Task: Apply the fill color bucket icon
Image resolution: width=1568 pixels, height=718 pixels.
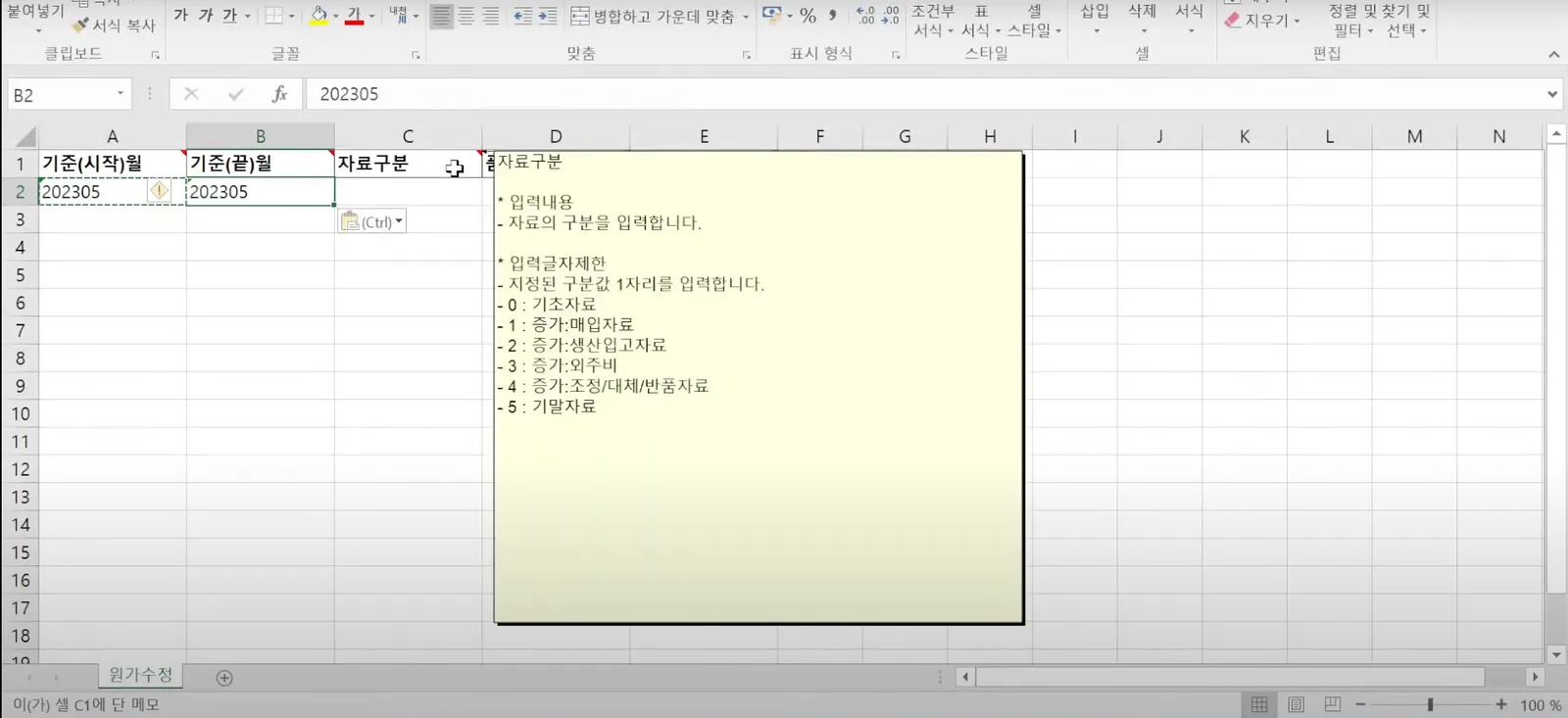Action: click(318, 16)
